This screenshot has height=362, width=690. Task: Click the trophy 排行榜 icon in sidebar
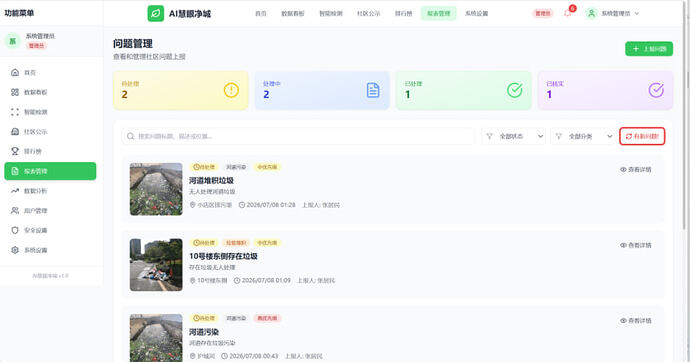(x=15, y=151)
